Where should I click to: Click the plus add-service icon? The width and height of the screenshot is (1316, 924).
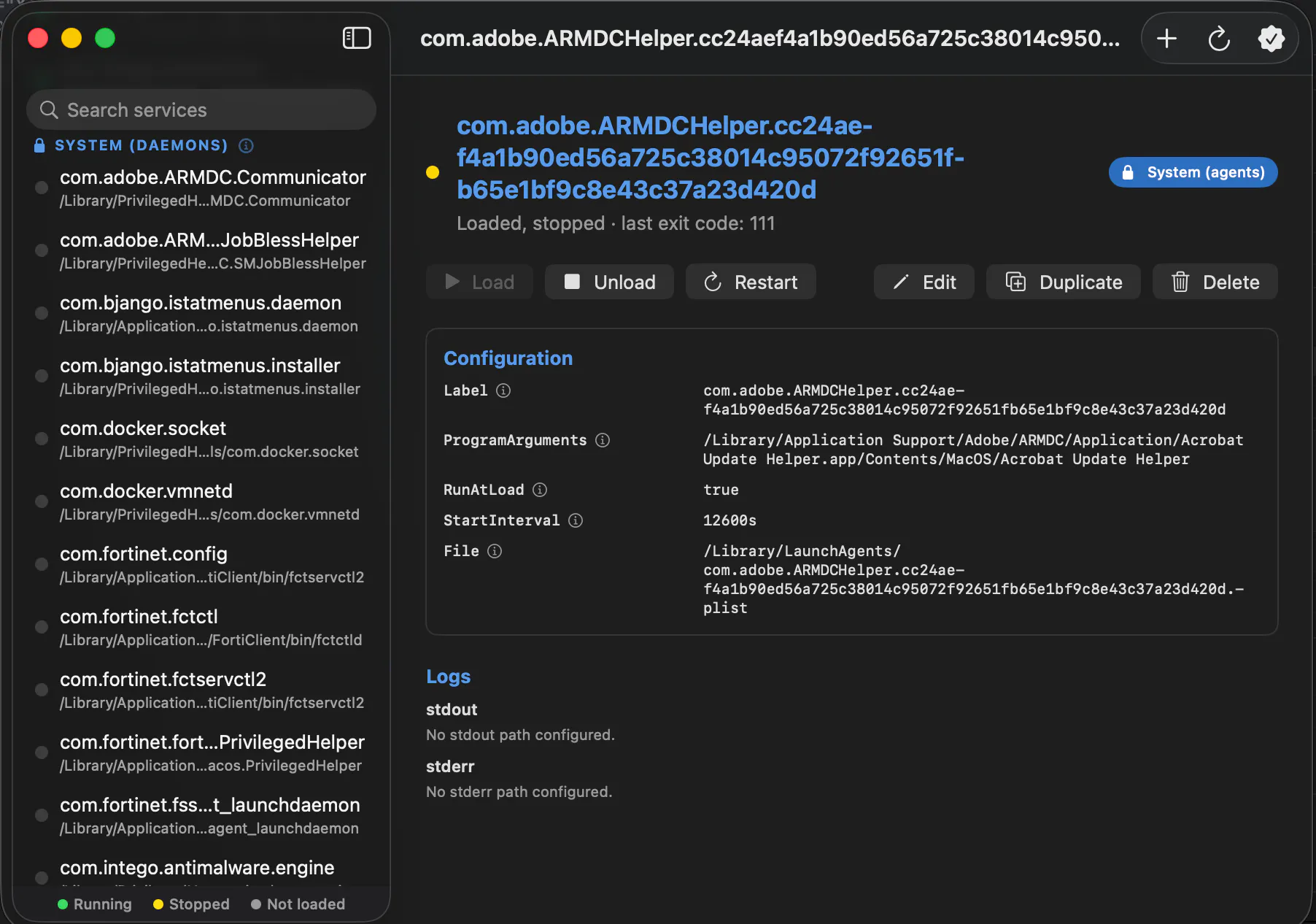(1167, 38)
